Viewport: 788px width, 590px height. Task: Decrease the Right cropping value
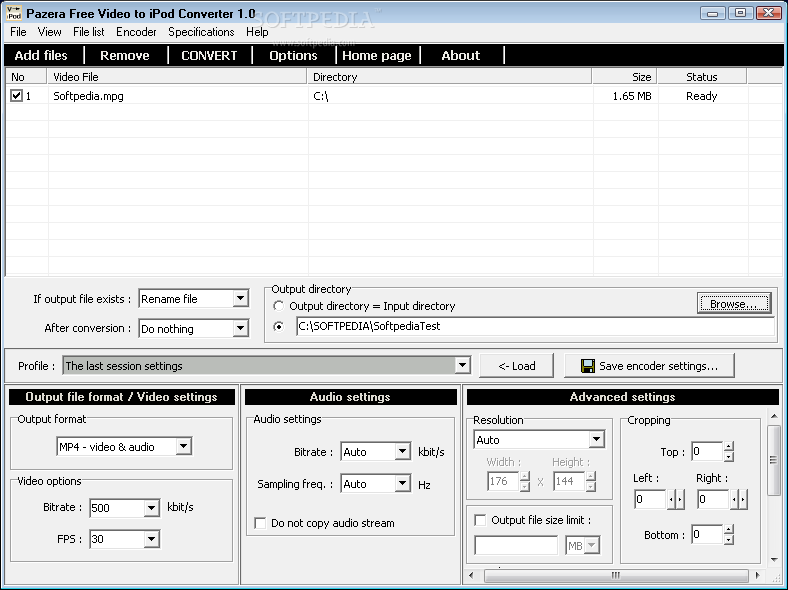pos(734,500)
